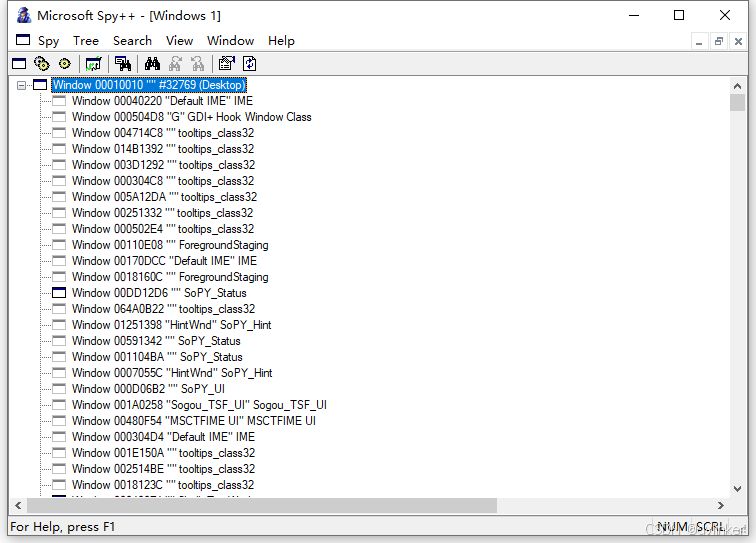Open the Window menu
This screenshot has width=756, height=543.
point(230,41)
